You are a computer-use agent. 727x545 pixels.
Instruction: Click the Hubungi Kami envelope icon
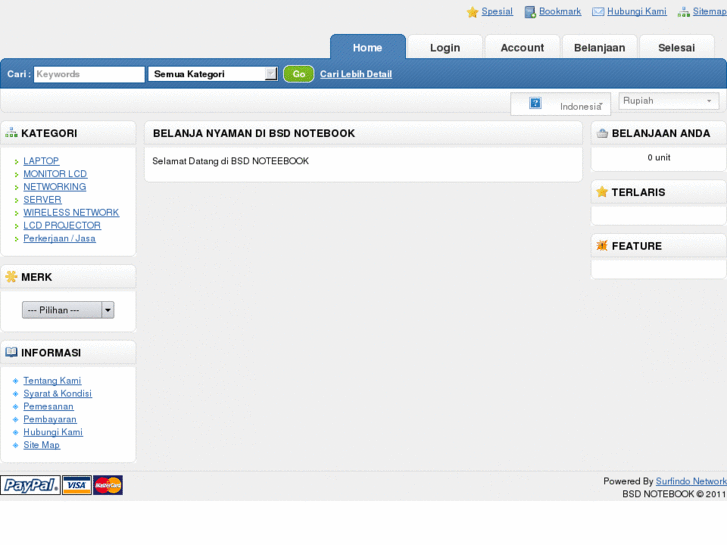(x=598, y=12)
